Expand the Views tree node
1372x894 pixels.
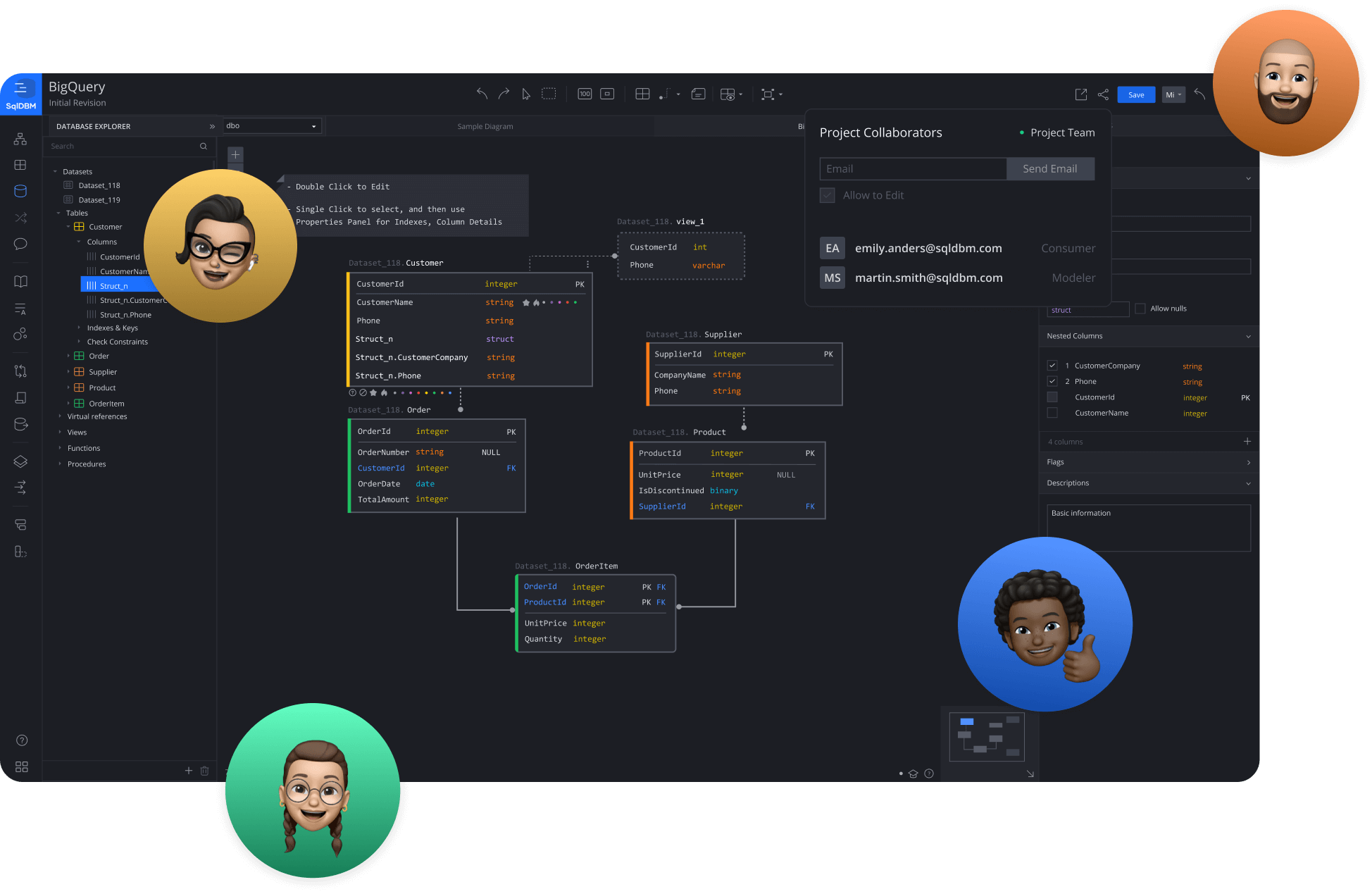60,433
